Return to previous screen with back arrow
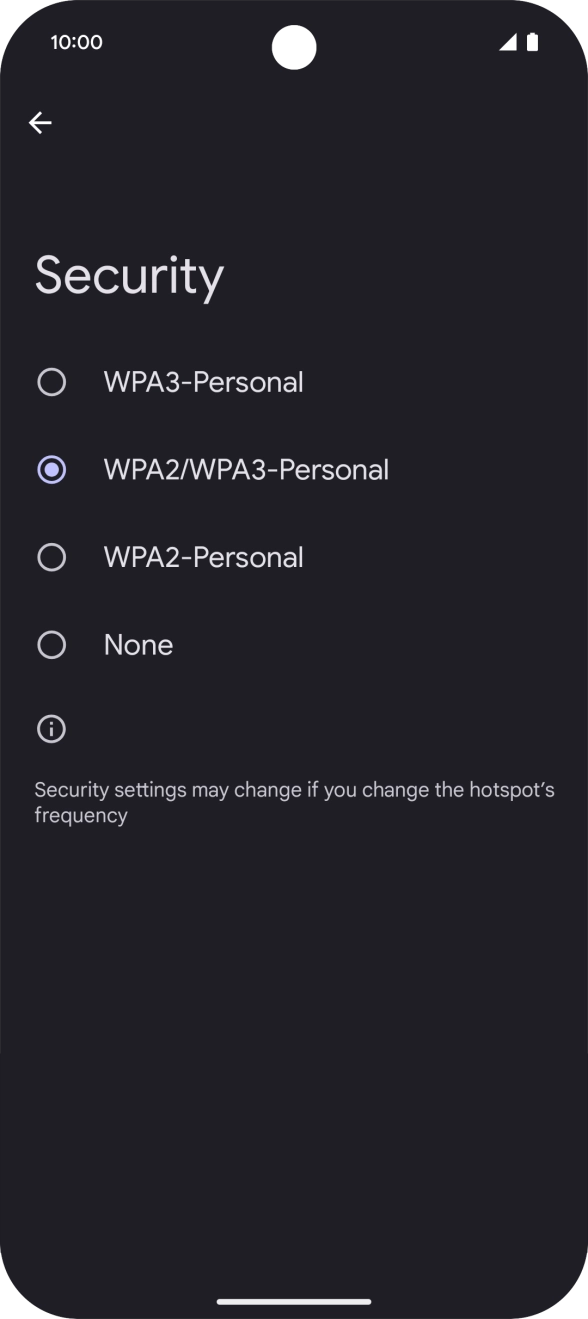This screenshot has width=588, height=1319. [x=40, y=122]
